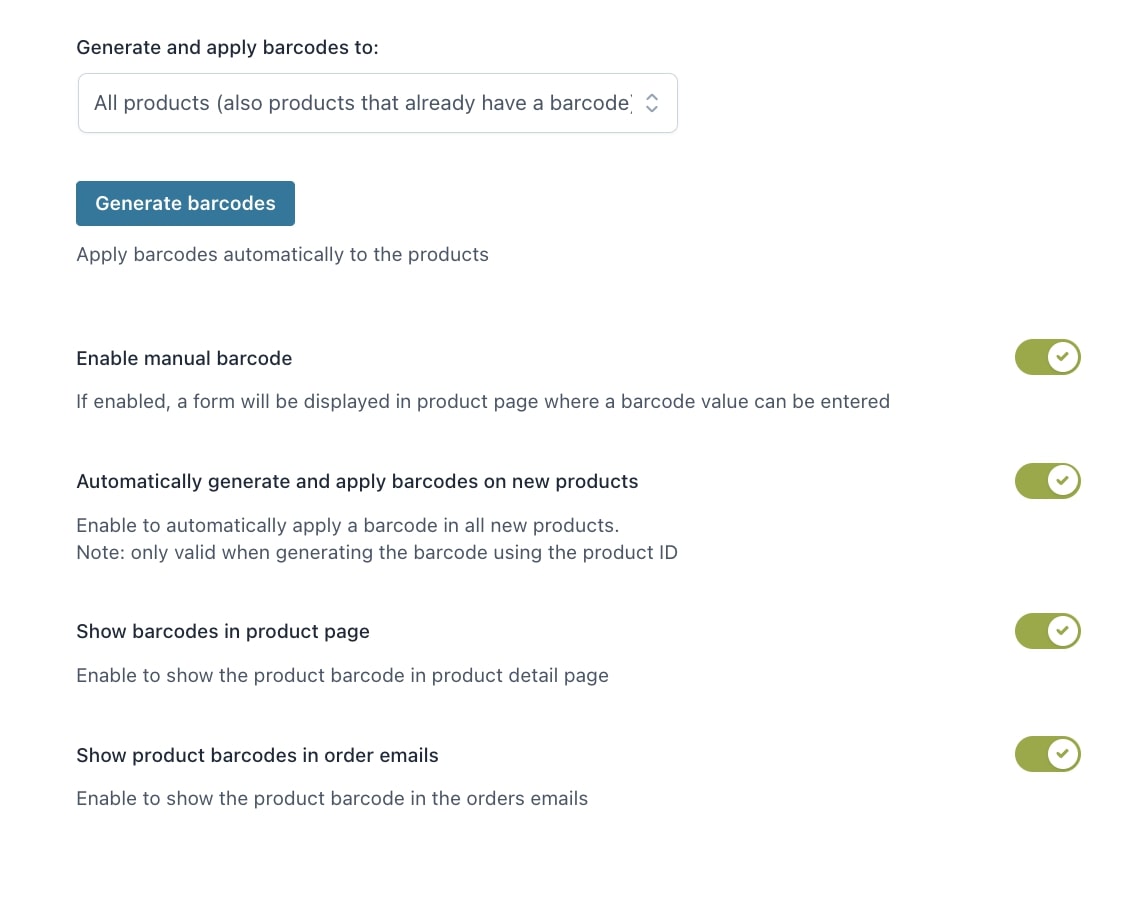Screen dimensions: 1148x904
Task: Open the 'All products' barcode target dropdown
Action: [x=377, y=102]
